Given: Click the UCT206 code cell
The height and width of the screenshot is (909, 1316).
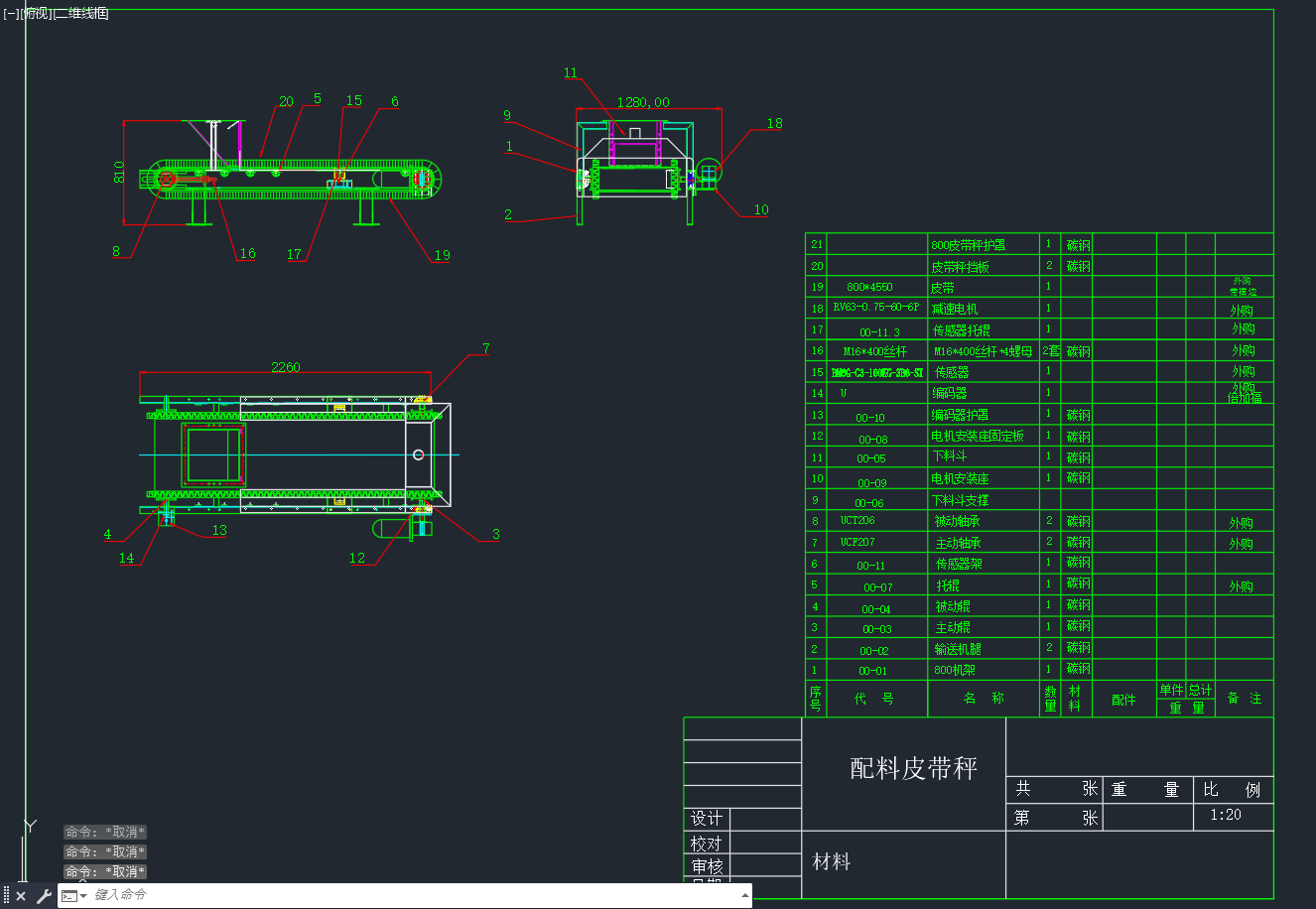Looking at the screenshot, I should pos(857,520).
